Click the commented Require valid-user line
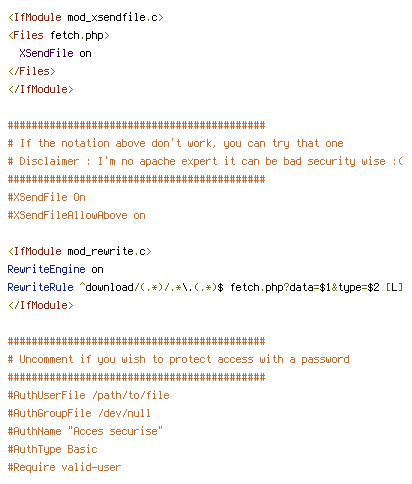412x484 pixels. (65, 467)
